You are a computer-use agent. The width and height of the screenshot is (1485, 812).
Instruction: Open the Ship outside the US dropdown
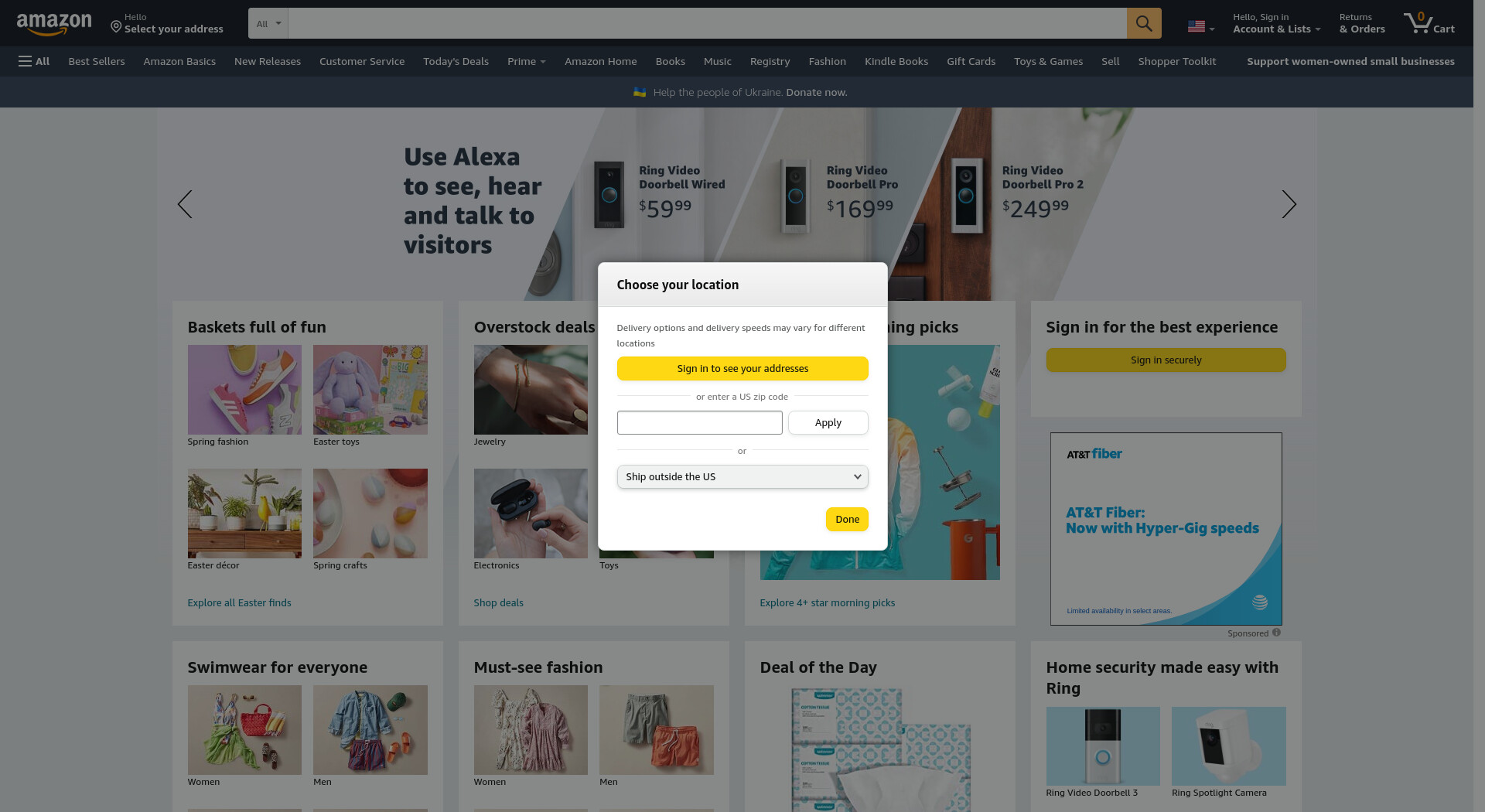[x=742, y=476]
